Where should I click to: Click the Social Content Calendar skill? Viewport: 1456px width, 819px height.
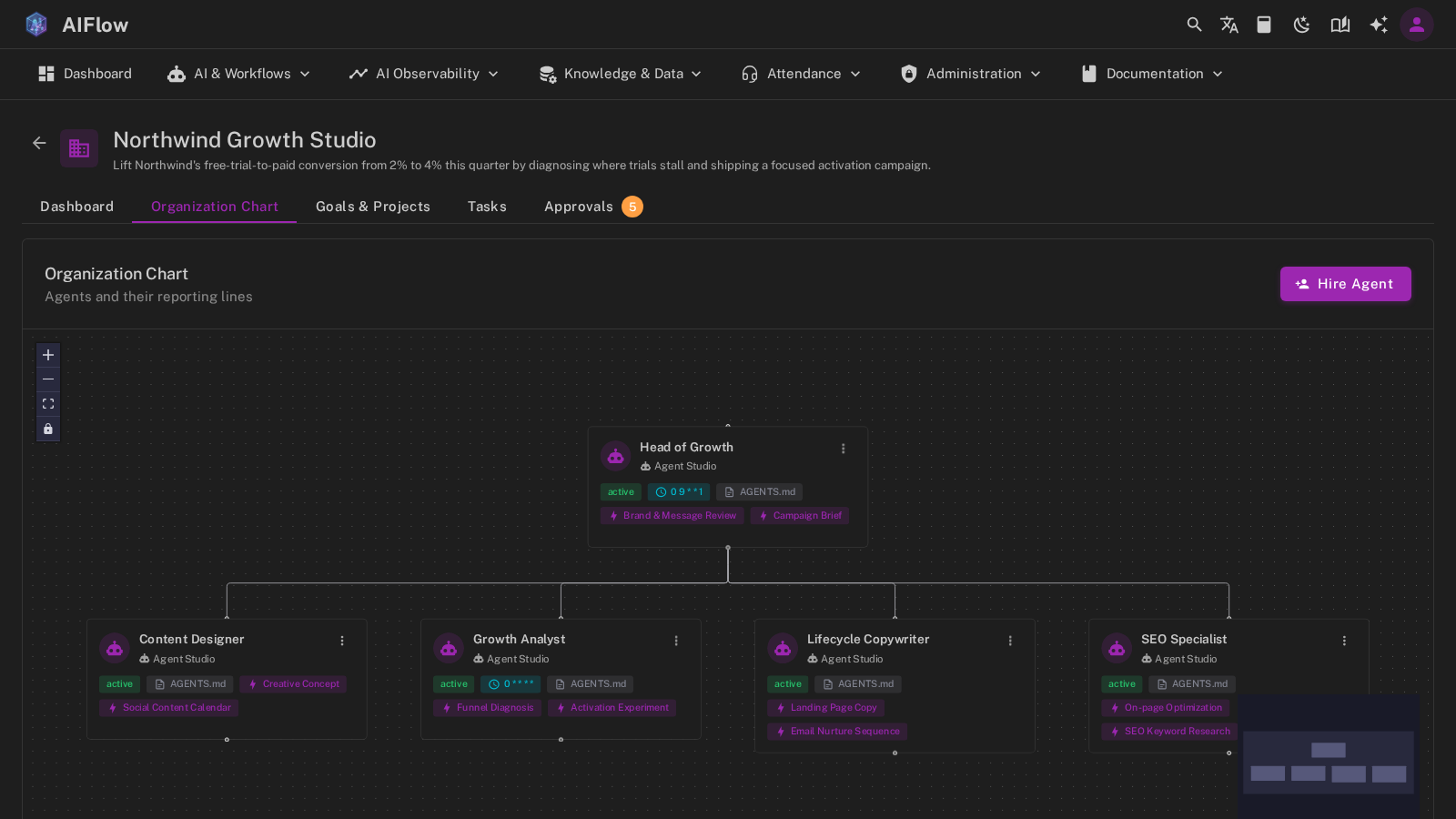169,708
